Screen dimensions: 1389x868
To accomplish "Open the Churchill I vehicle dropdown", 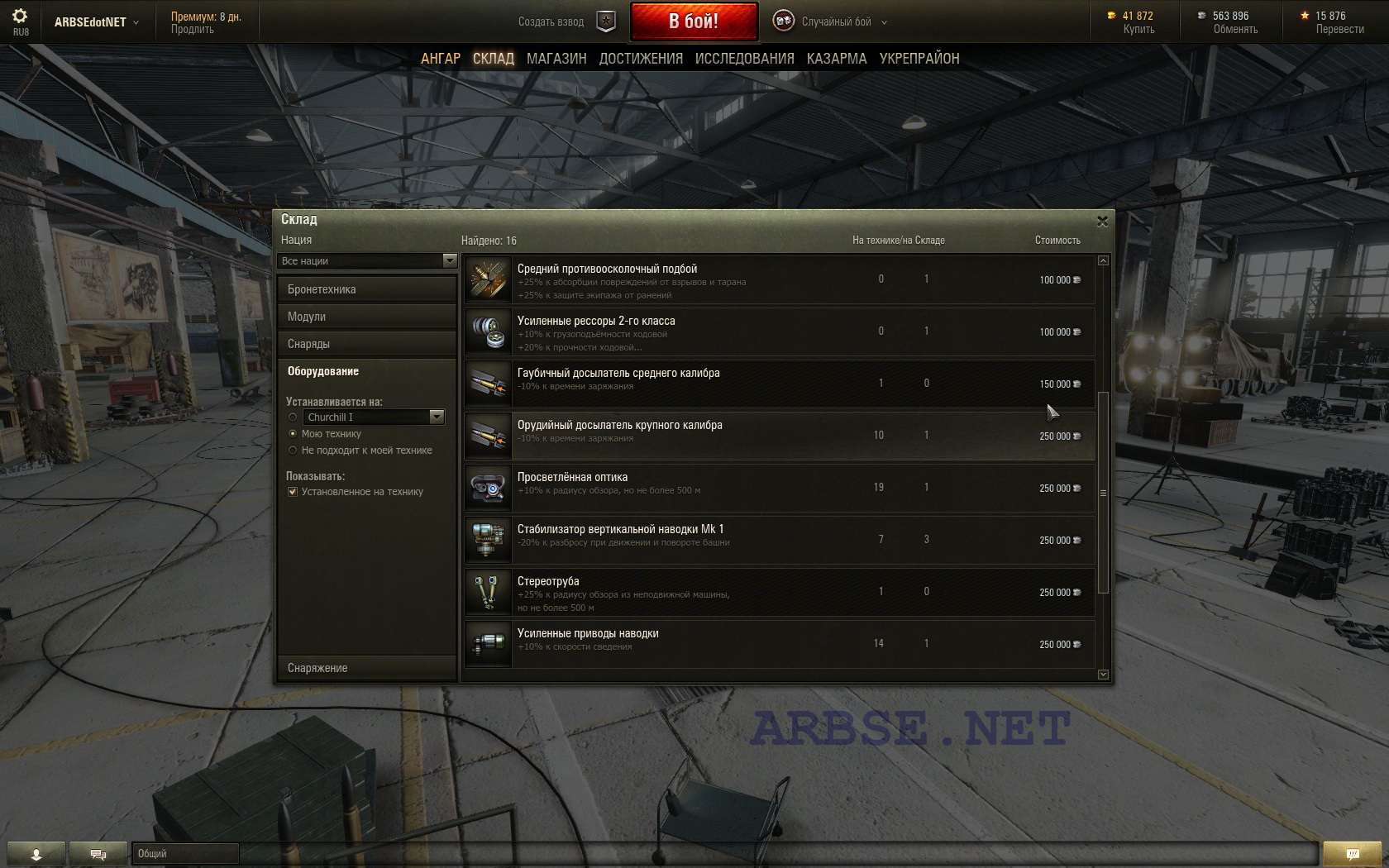I will [375, 417].
